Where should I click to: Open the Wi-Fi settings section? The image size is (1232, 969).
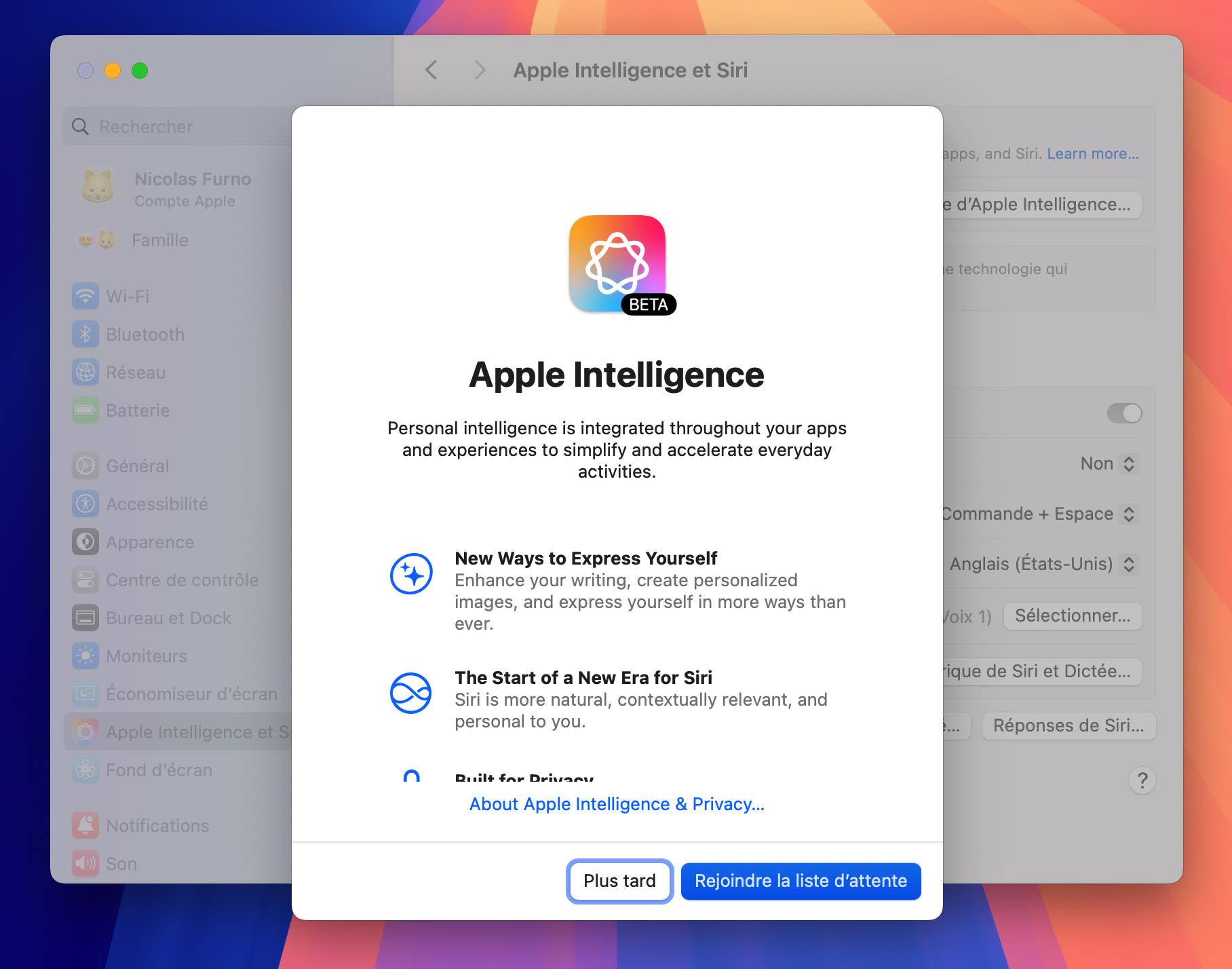(129, 296)
